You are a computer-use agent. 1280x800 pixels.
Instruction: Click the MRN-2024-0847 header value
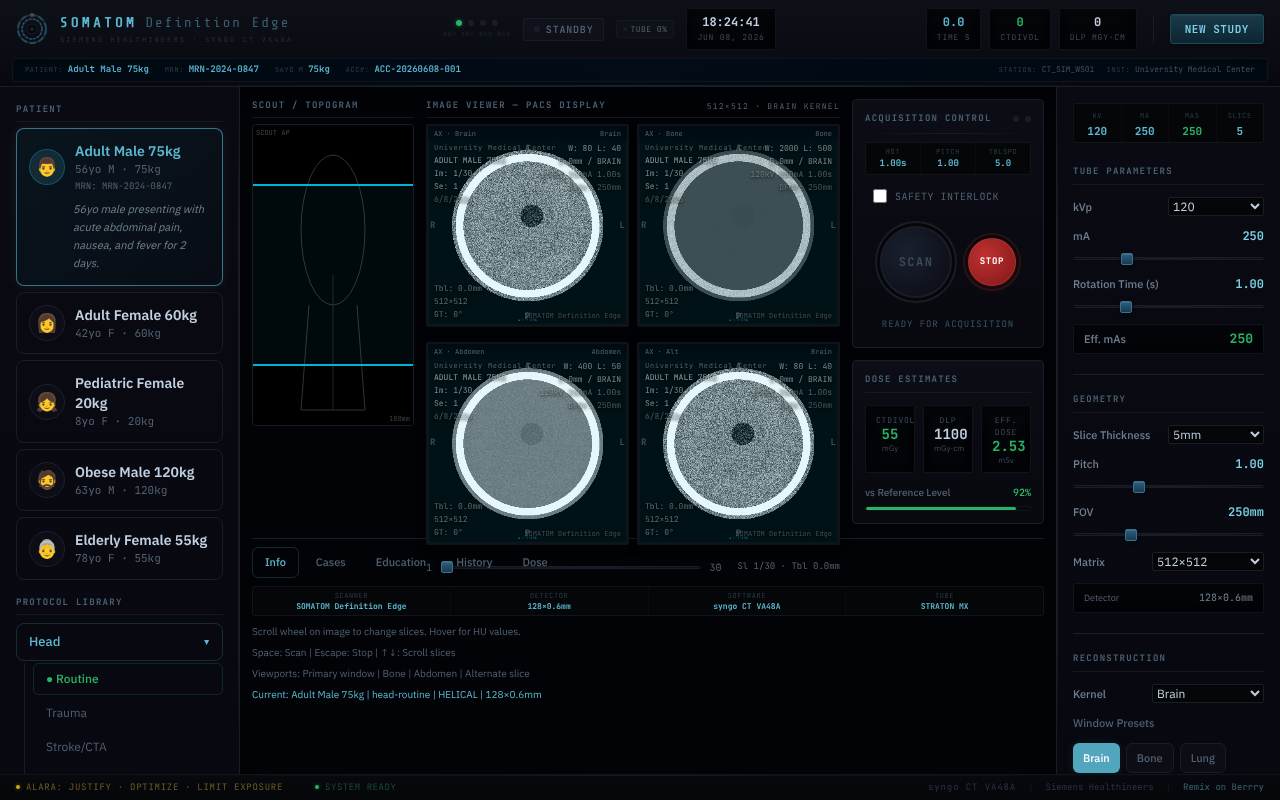[226, 69]
